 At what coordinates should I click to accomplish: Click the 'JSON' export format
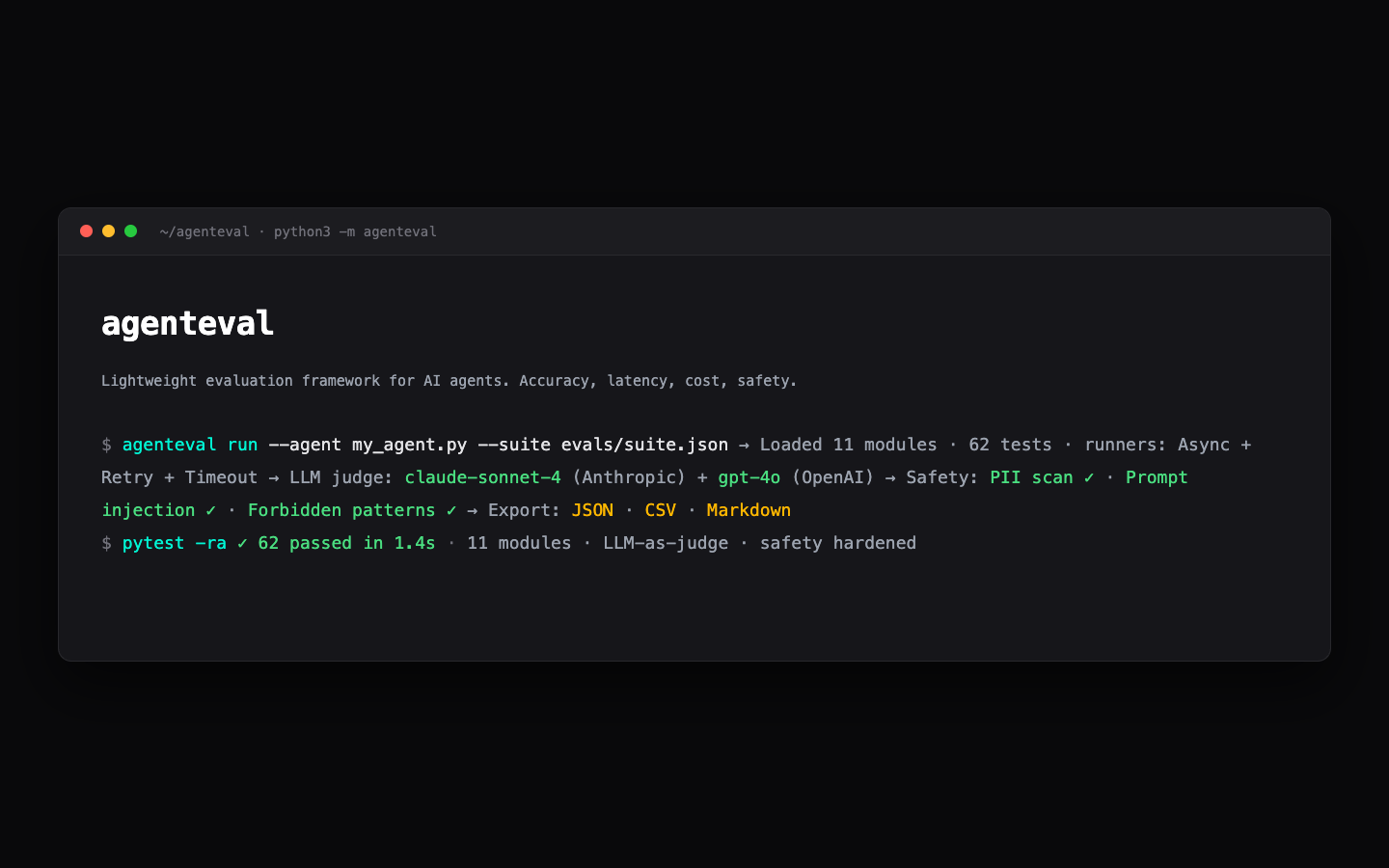(x=592, y=510)
